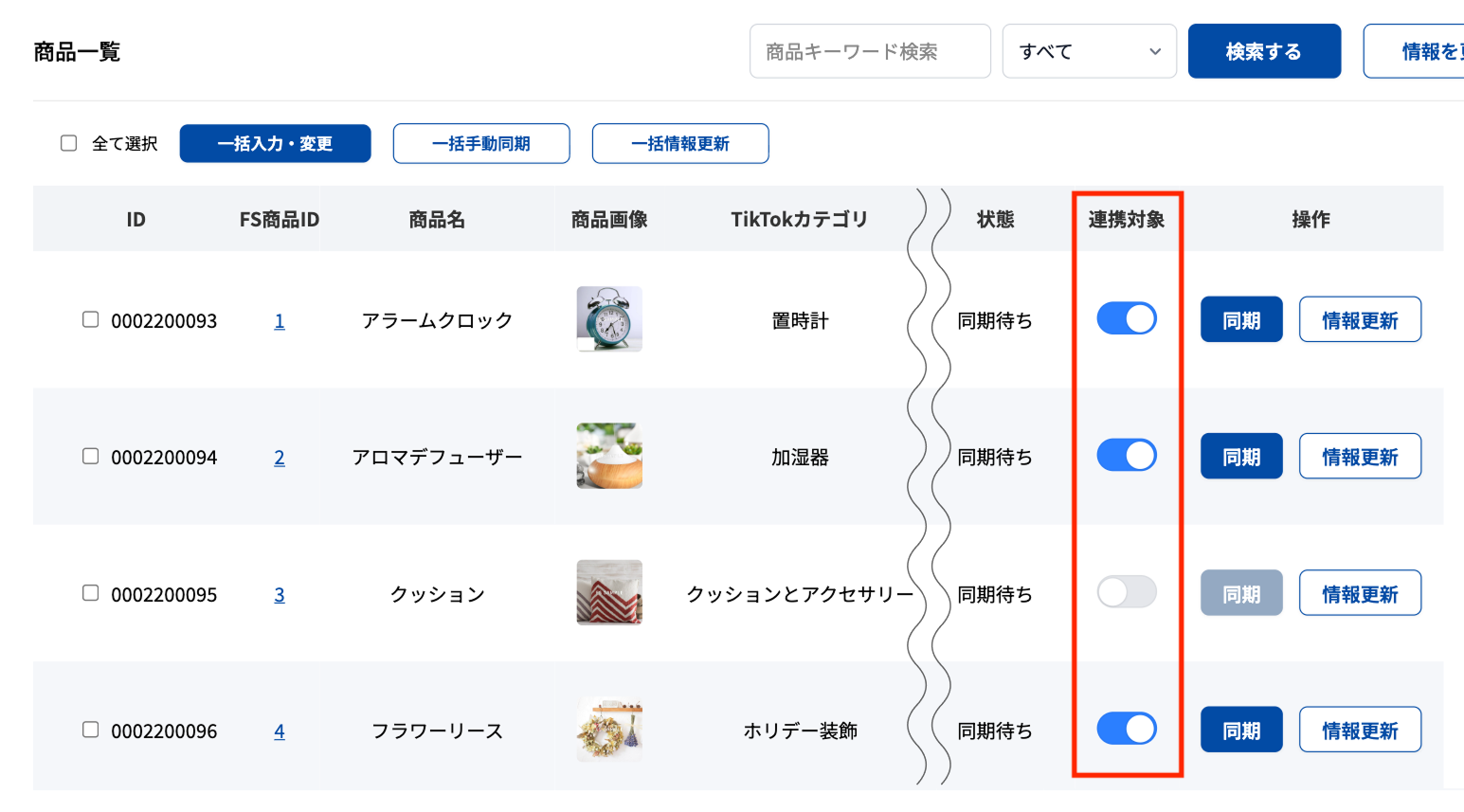Click the 商品キーワード検索 search field
The height and width of the screenshot is (812, 1464).
tap(869, 51)
